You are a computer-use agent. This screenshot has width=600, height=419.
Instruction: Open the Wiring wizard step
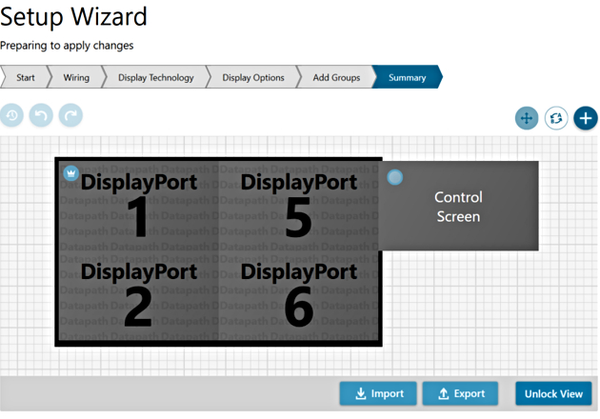[x=76, y=77]
